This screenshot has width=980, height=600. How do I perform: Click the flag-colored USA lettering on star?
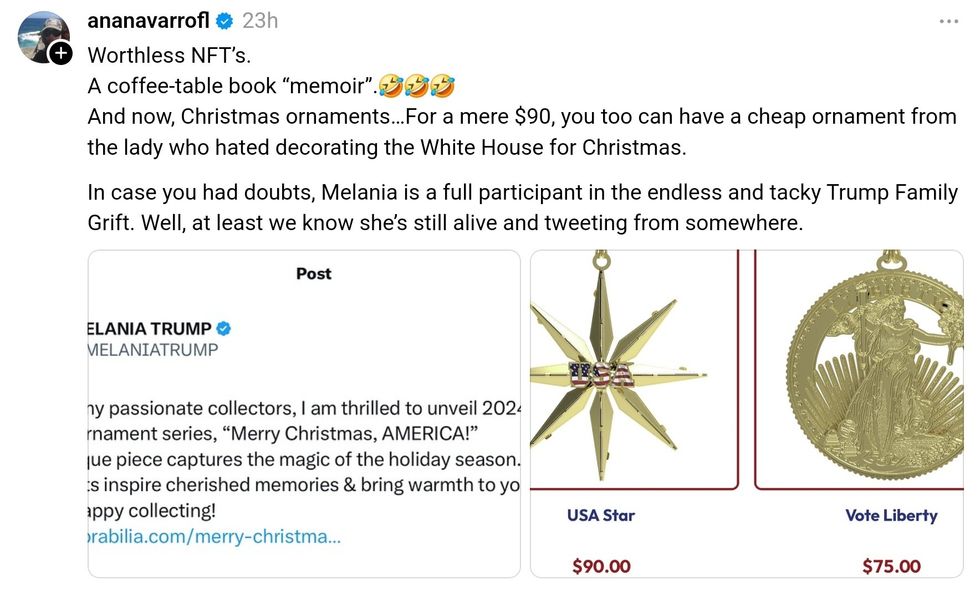[600, 375]
